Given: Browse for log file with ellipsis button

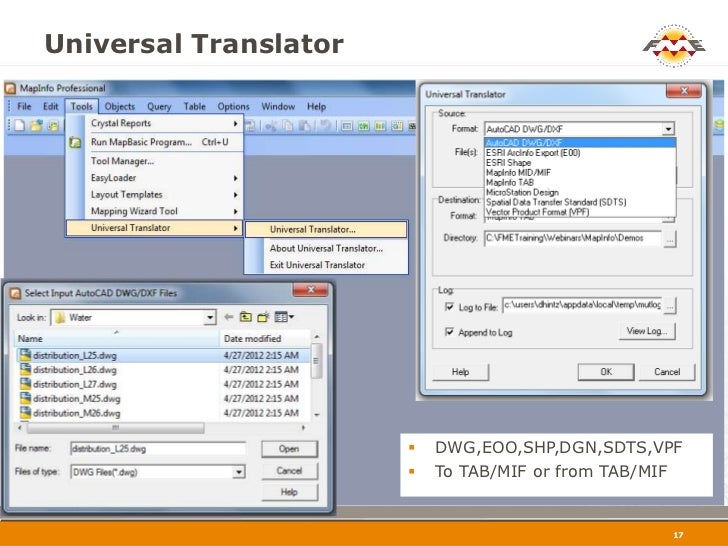Looking at the screenshot, I should coord(670,306).
